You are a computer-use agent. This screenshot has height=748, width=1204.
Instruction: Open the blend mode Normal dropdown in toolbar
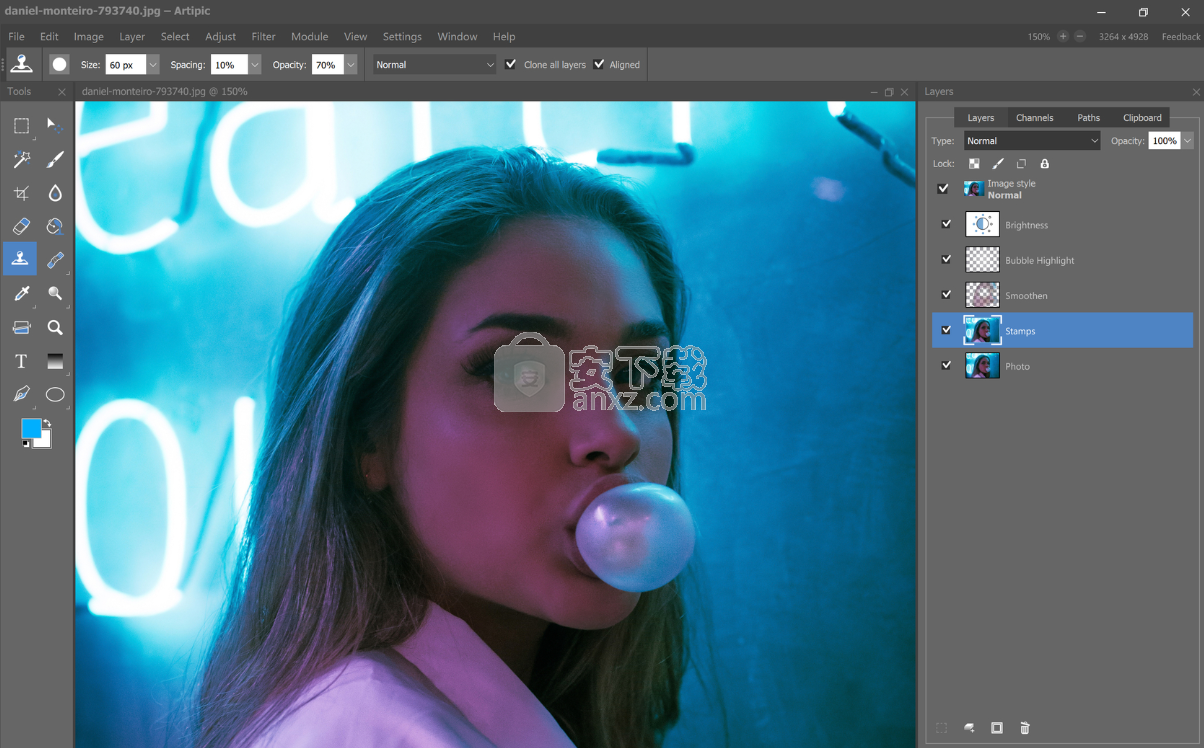(435, 64)
